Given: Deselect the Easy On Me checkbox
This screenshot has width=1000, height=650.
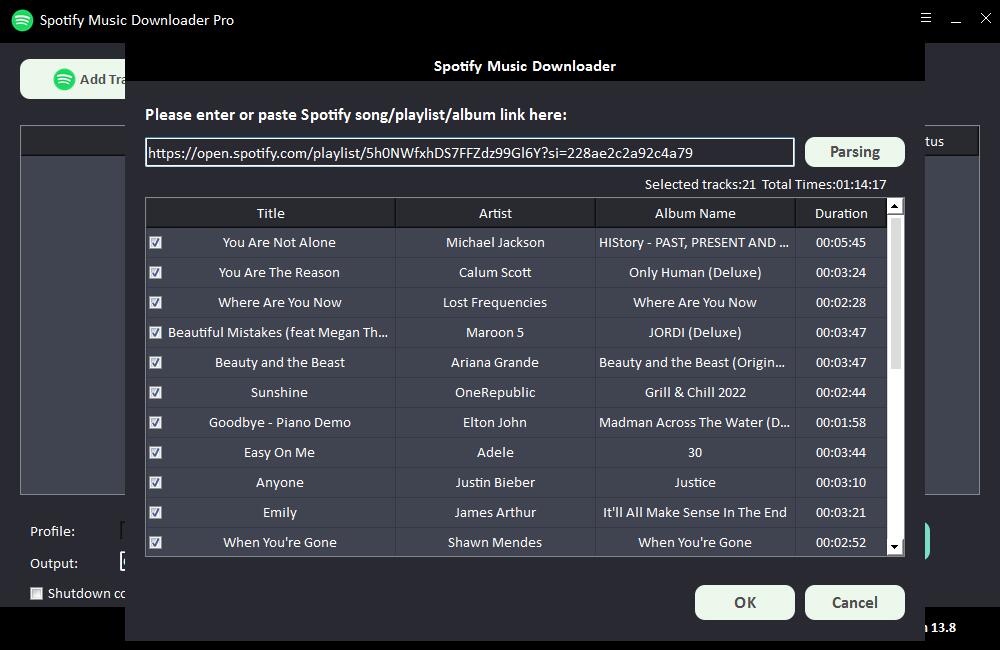Looking at the screenshot, I should pos(156,452).
